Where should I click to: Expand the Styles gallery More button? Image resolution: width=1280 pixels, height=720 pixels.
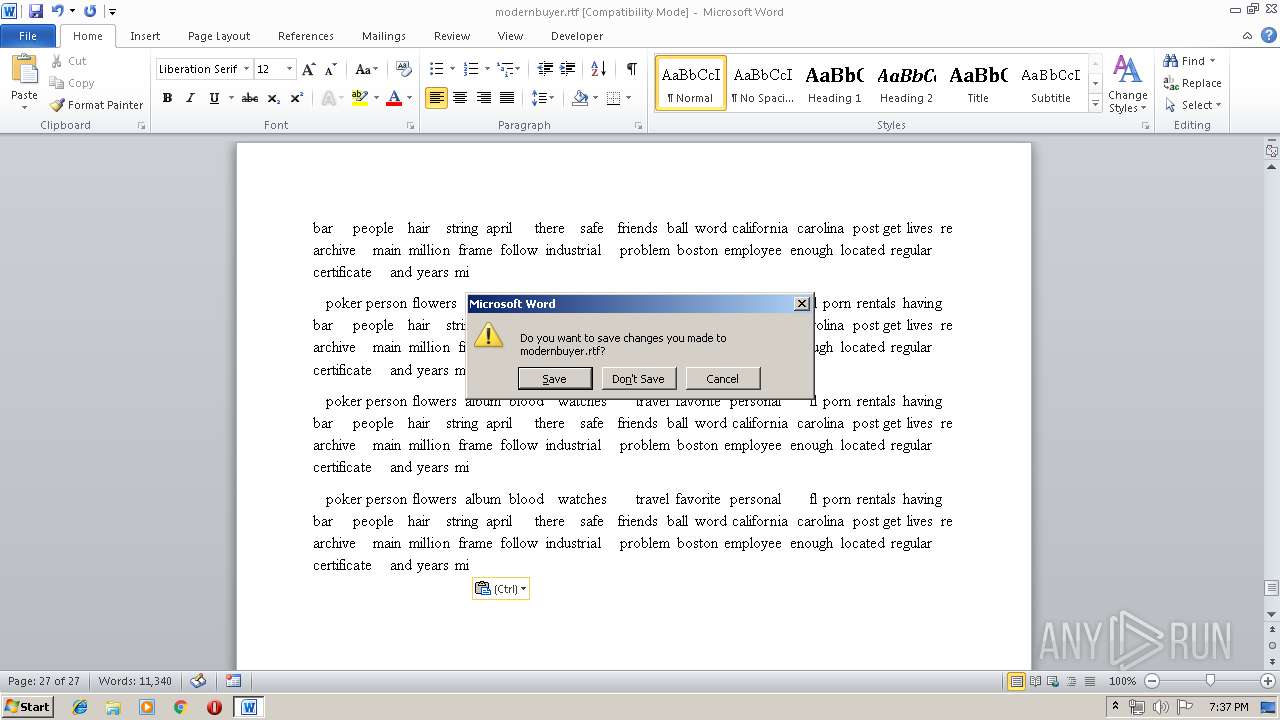1095,104
